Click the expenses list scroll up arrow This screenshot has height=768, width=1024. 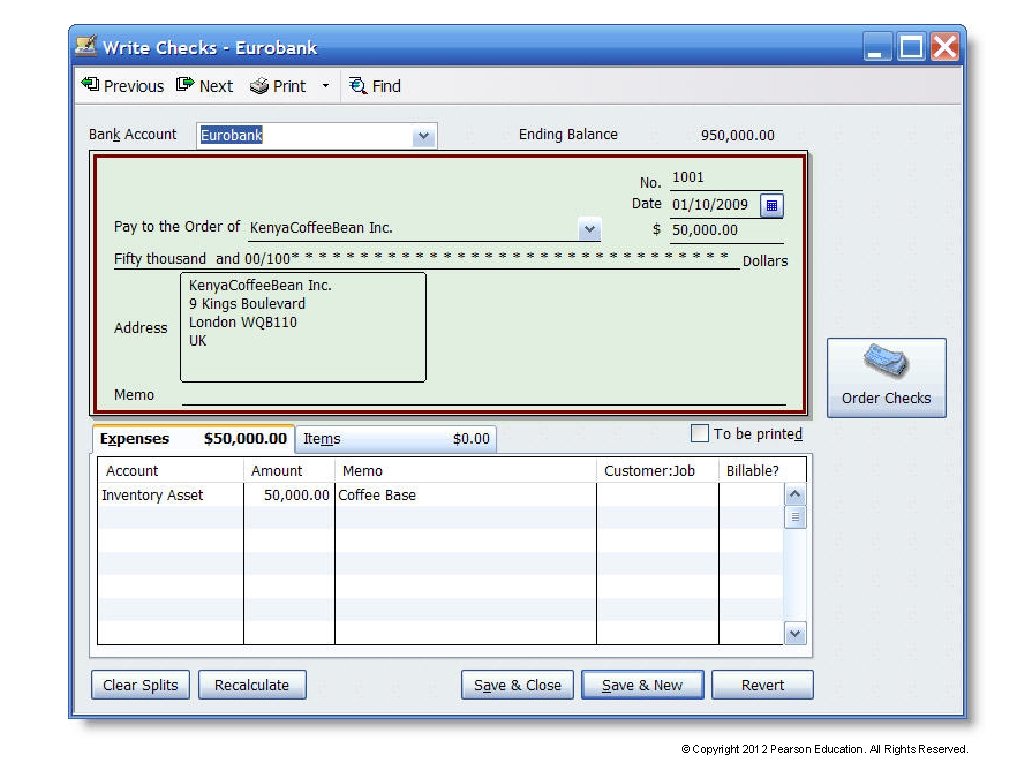pos(795,494)
